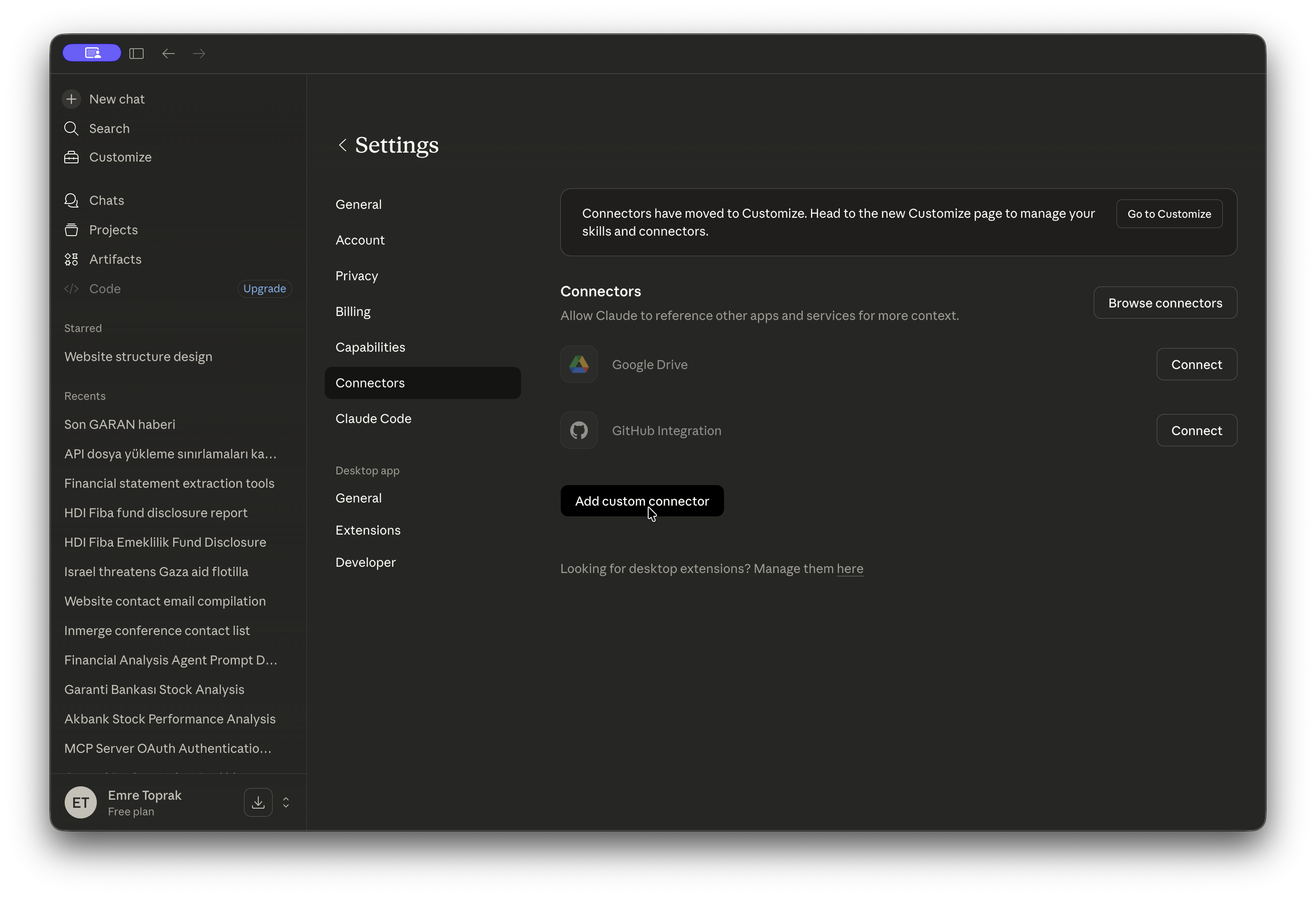
Task: Open chat API dosya yükleme sınırlamaları
Action: click(x=170, y=454)
